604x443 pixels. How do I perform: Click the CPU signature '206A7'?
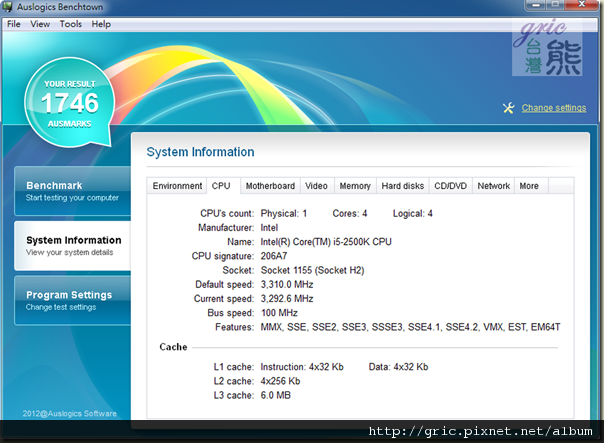point(274,256)
